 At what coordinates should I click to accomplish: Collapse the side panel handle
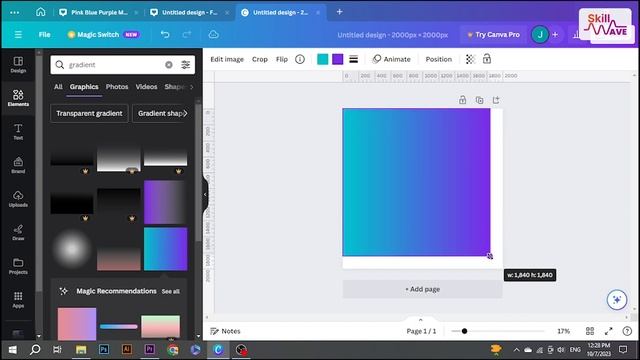205,194
